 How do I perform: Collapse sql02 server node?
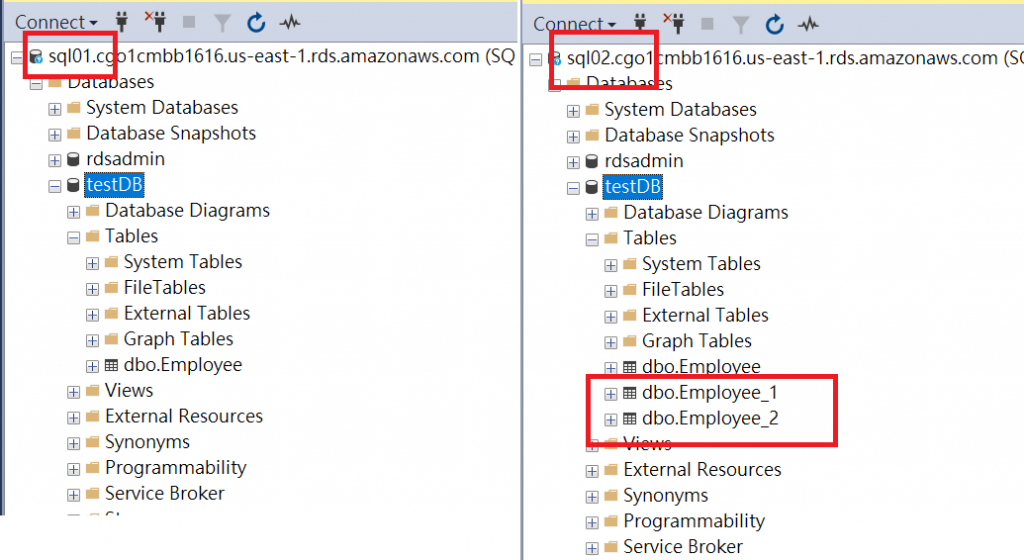coord(536,60)
